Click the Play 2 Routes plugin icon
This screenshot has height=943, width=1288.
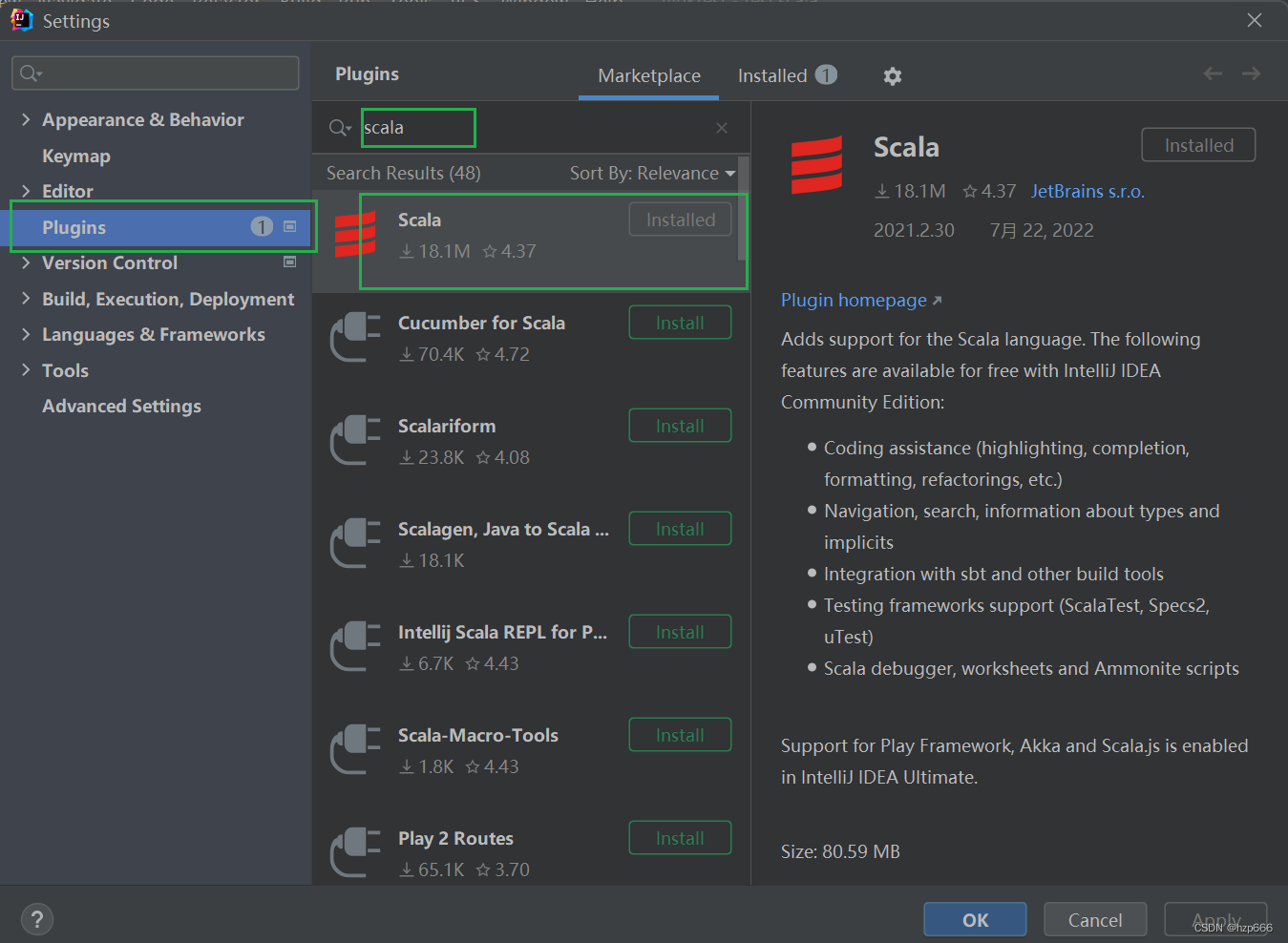(x=355, y=852)
